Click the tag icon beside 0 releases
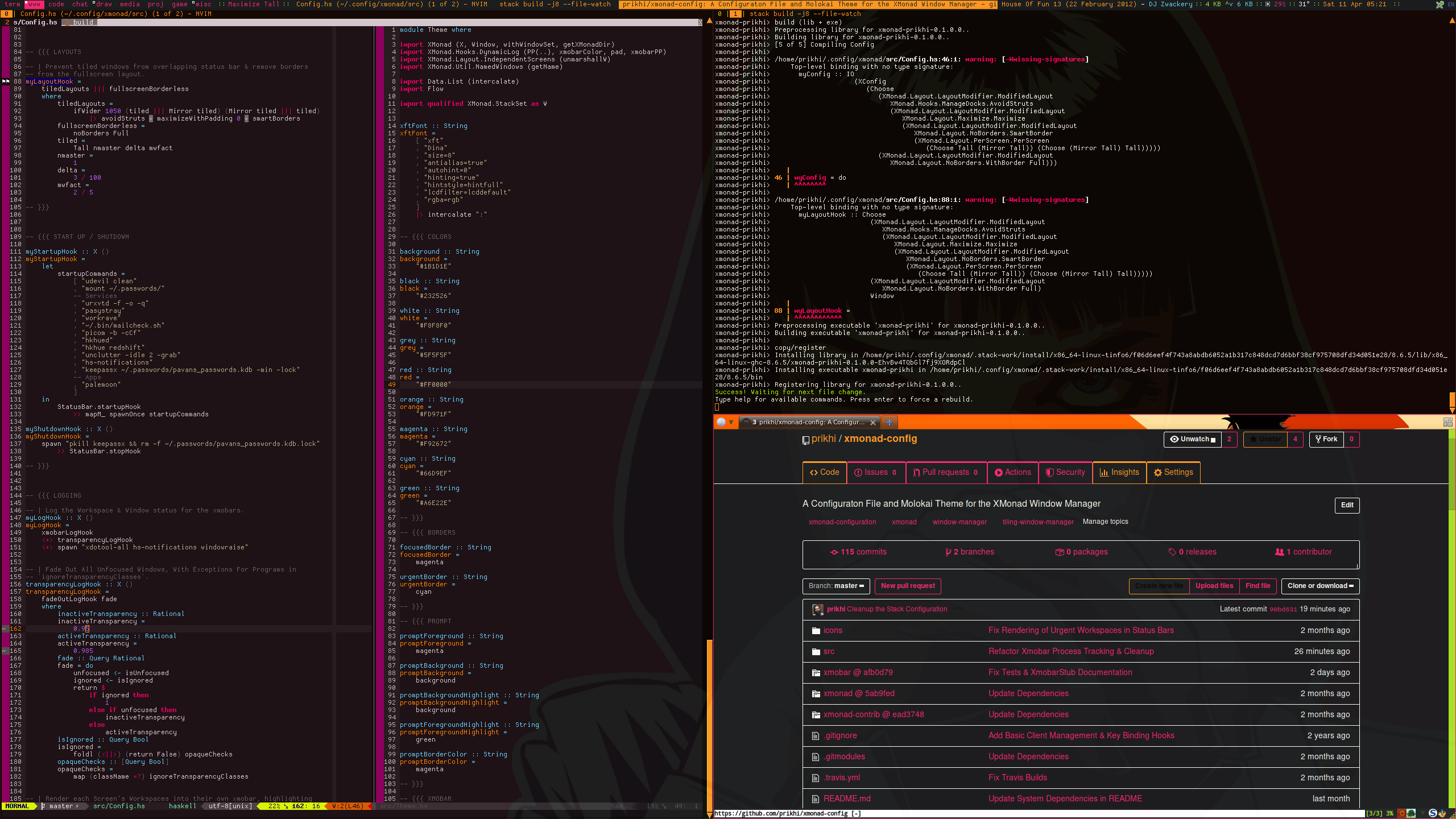Screen dimensions: 1456x819 (1172, 552)
